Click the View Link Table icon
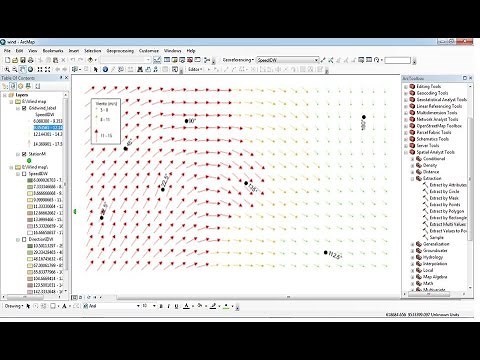The image size is (480, 360). 369,60
